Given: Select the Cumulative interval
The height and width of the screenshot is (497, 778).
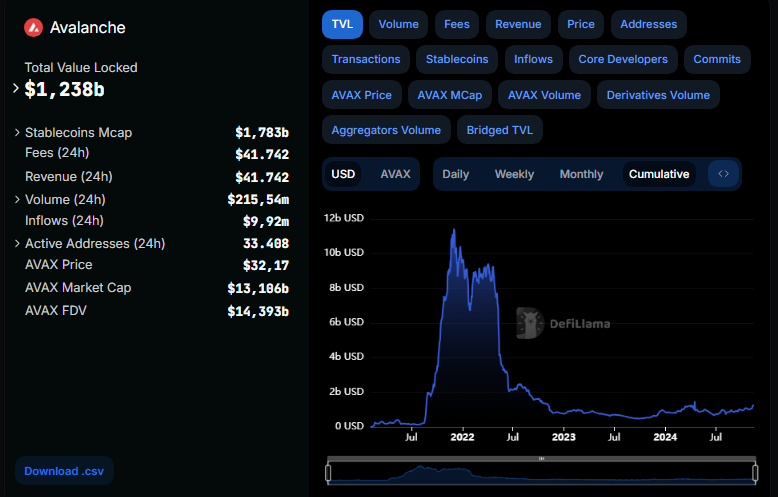Looking at the screenshot, I should (659, 174).
